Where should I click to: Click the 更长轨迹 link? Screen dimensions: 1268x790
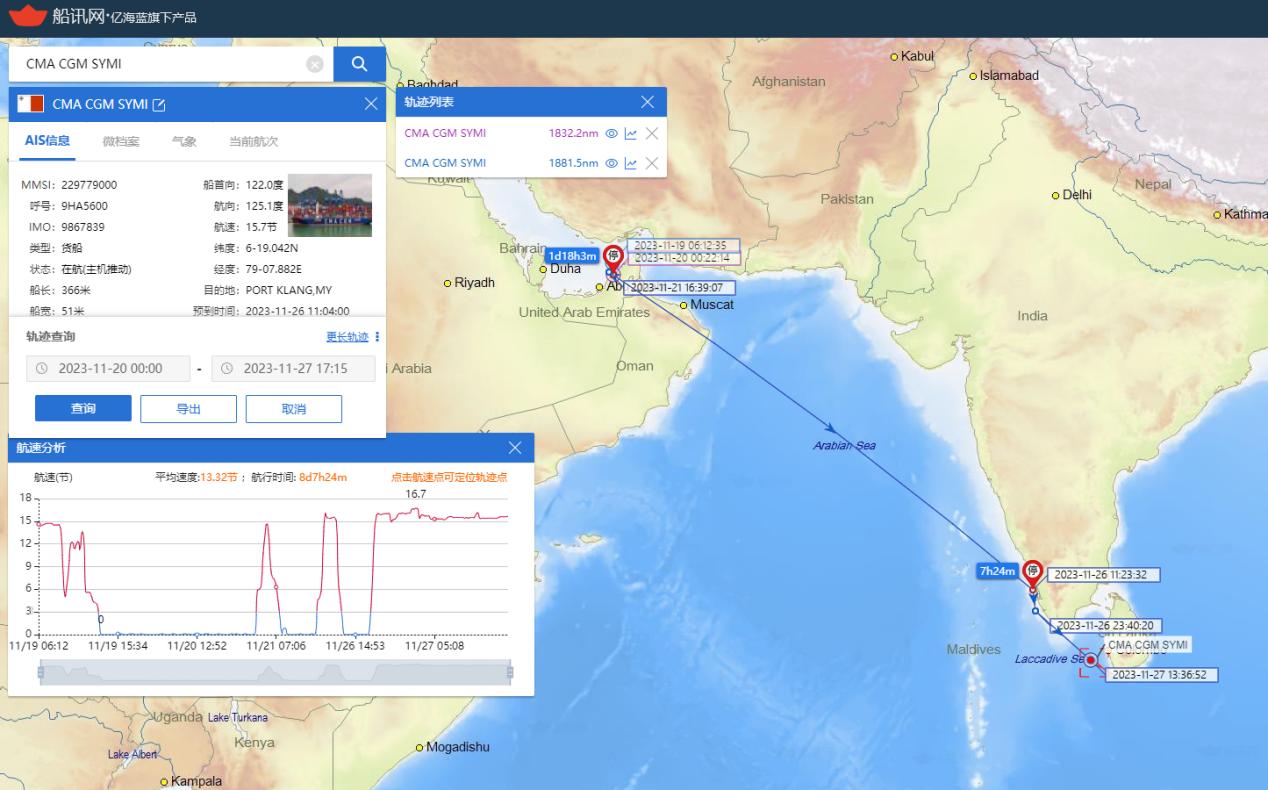pyautogui.click(x=347, y=337)
